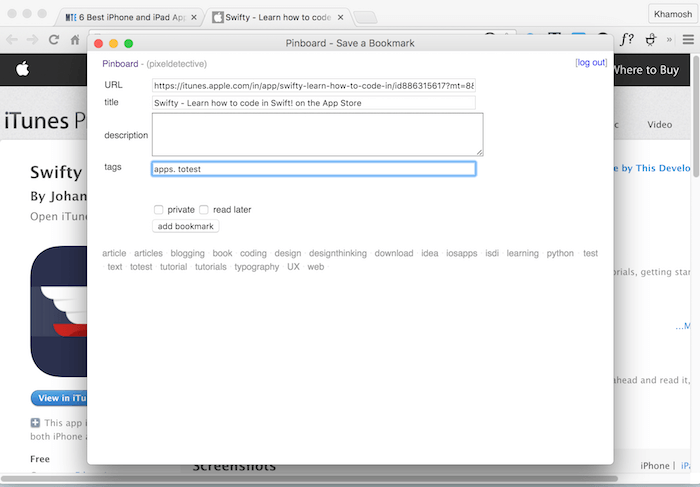The width and height of the screenshot is (700, 487).
Task: Close the 6 Best iPhone tab
Action: pyautogui.click(x=194, y=17)
